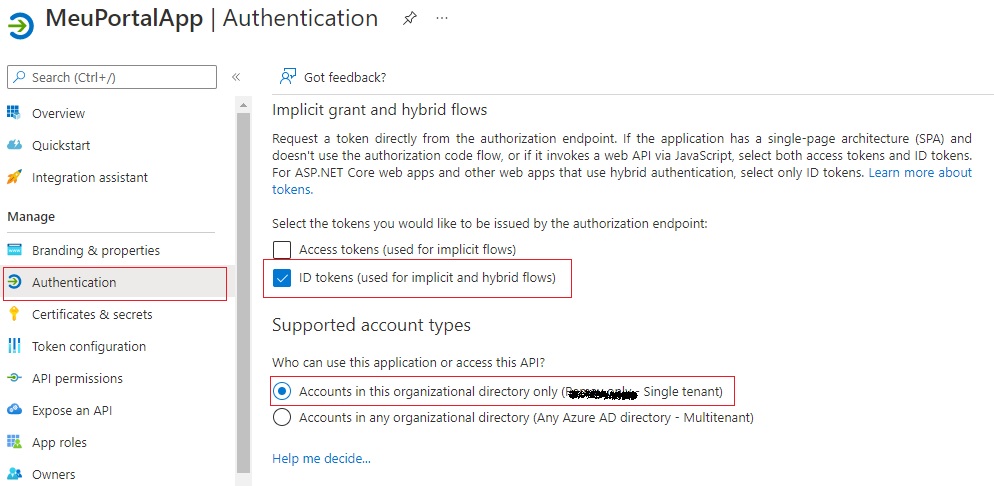Follow the Help me decide link
Screen dimensions: 994x486
pos(321,459)
